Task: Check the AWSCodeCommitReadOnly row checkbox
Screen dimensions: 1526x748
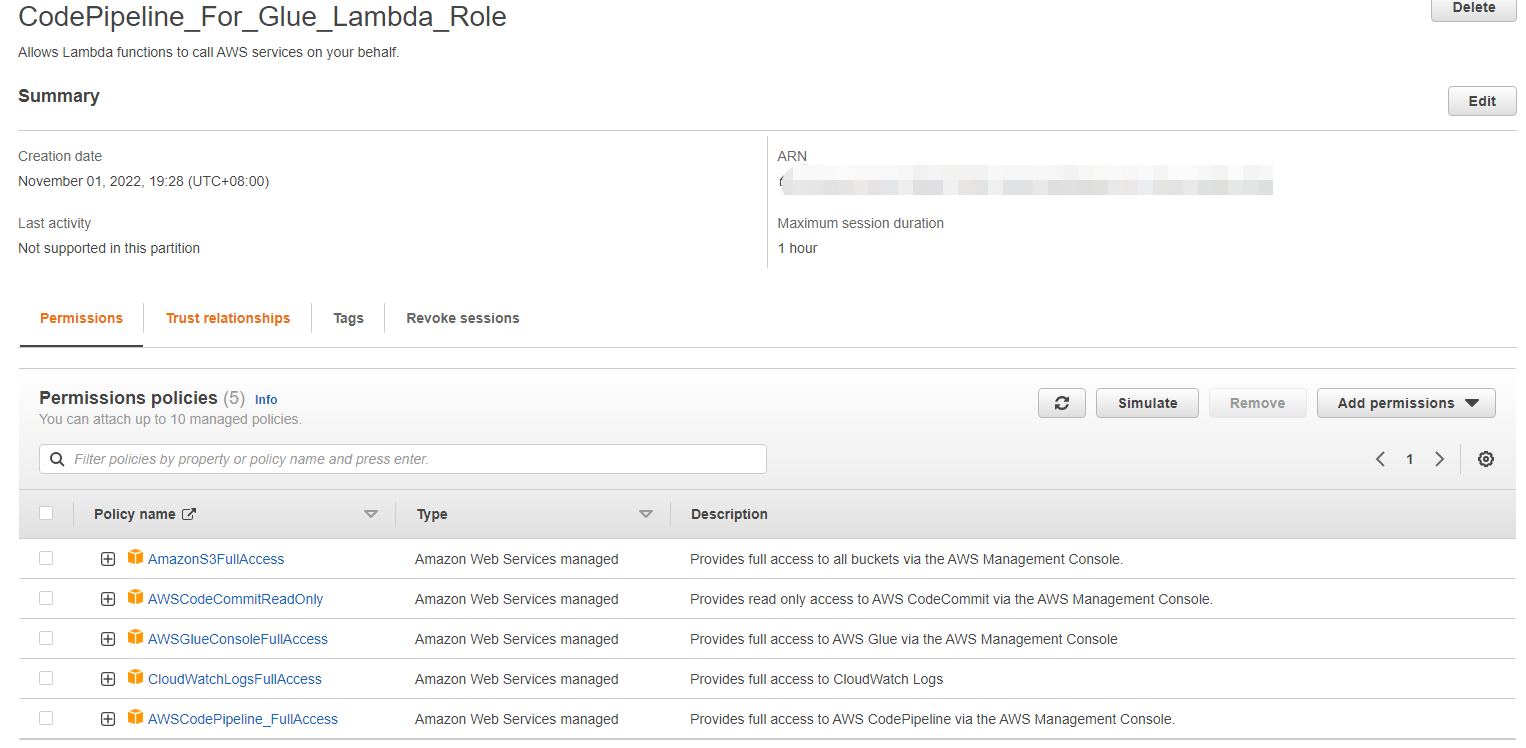Action: click(46, 598)
